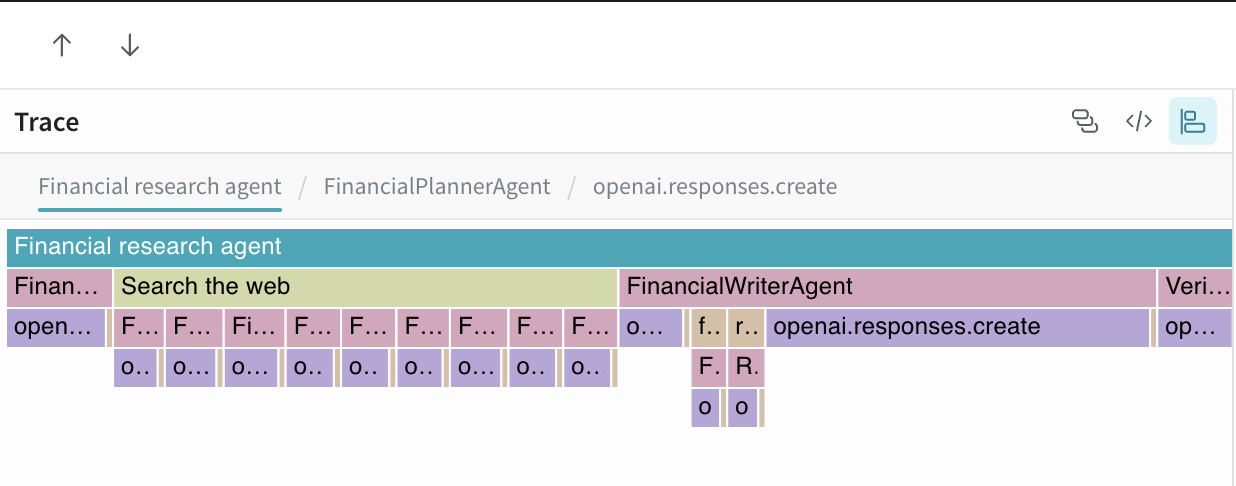Select the op… span under Veri…
This screenshot has height=486, width=1236.
pyautogui.click(x=1195, y=328)
